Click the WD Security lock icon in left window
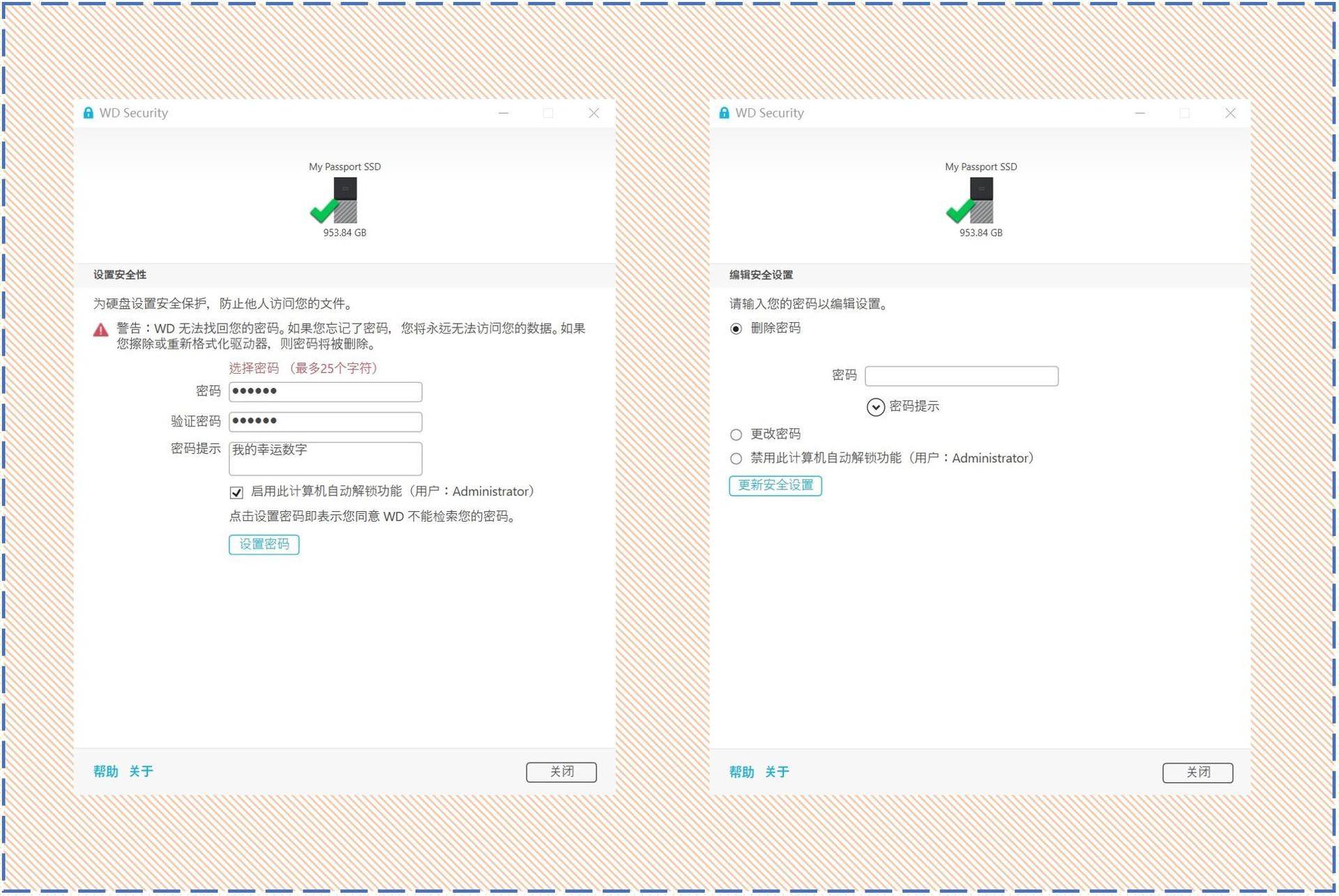1339x896 pixels. coord(88,112)
